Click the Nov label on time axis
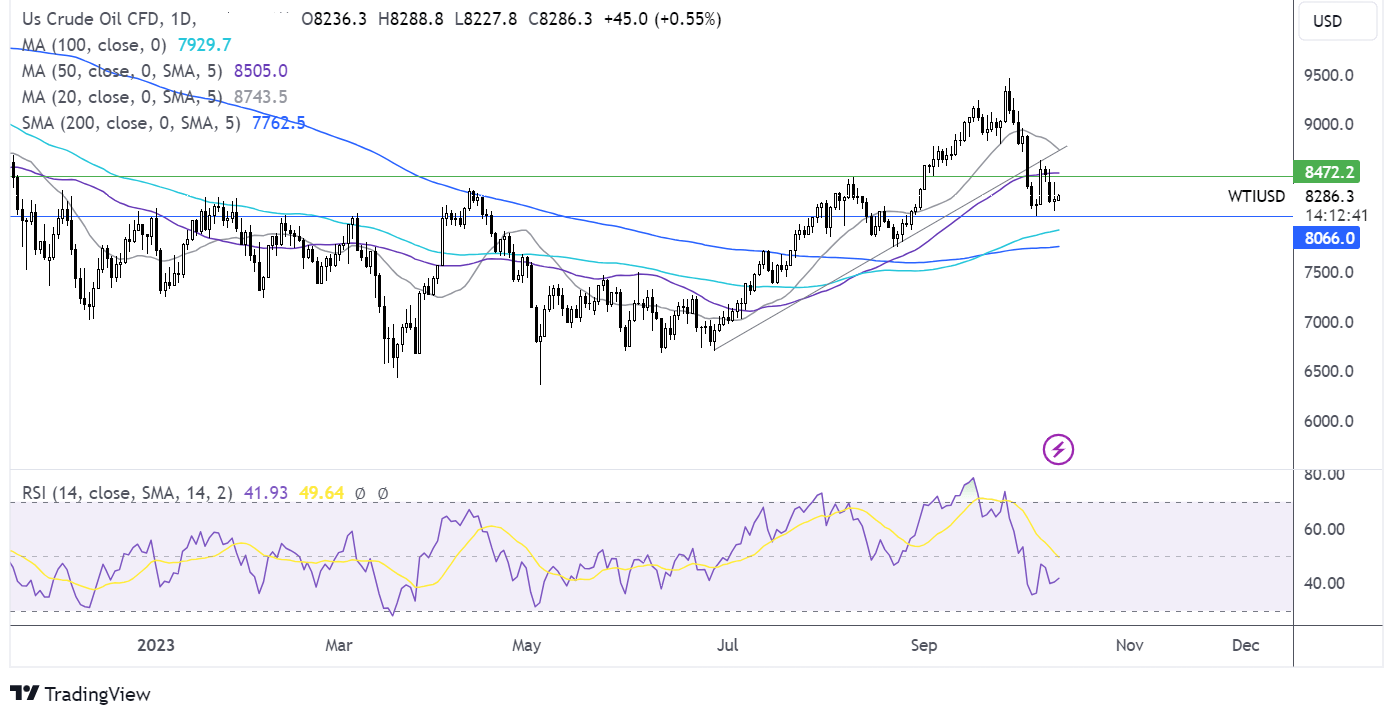 pos(1128,646)
